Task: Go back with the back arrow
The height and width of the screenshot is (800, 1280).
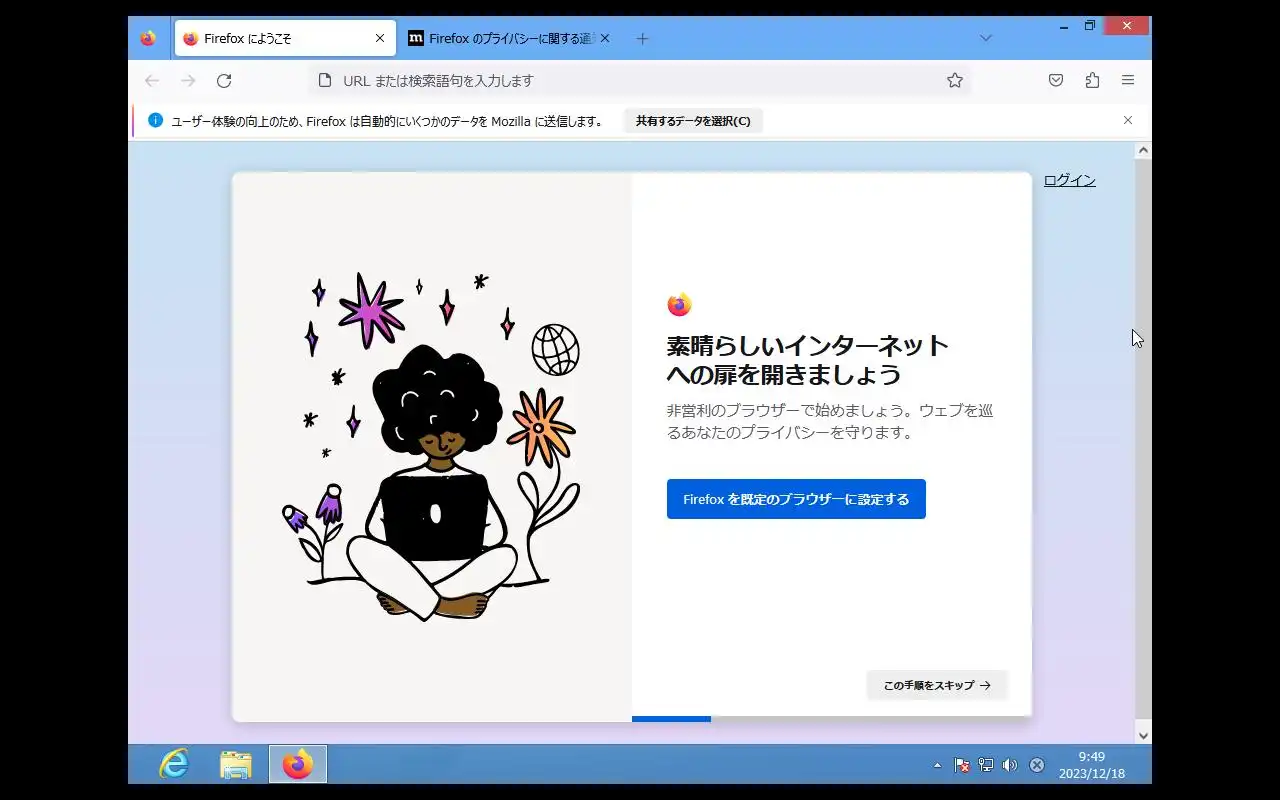Action: pyautogui.click(x=151, y=80)
